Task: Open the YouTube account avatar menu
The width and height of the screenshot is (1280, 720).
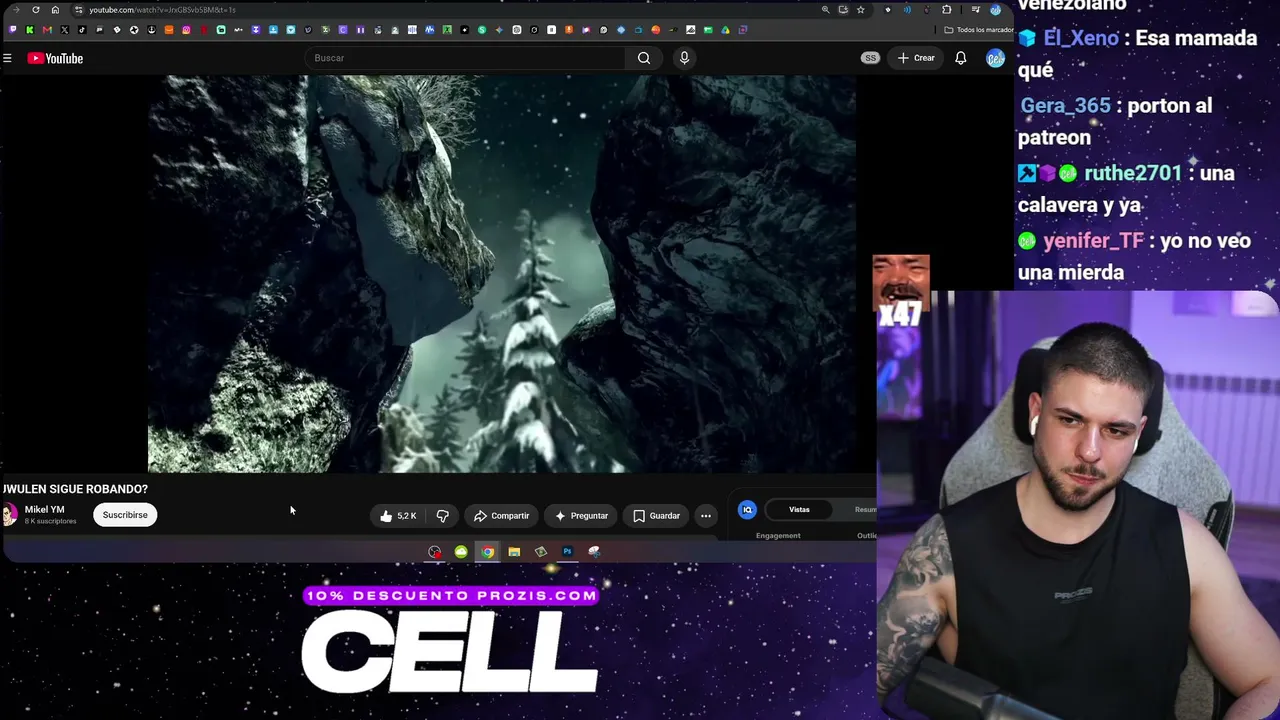Action: (995, 58)
